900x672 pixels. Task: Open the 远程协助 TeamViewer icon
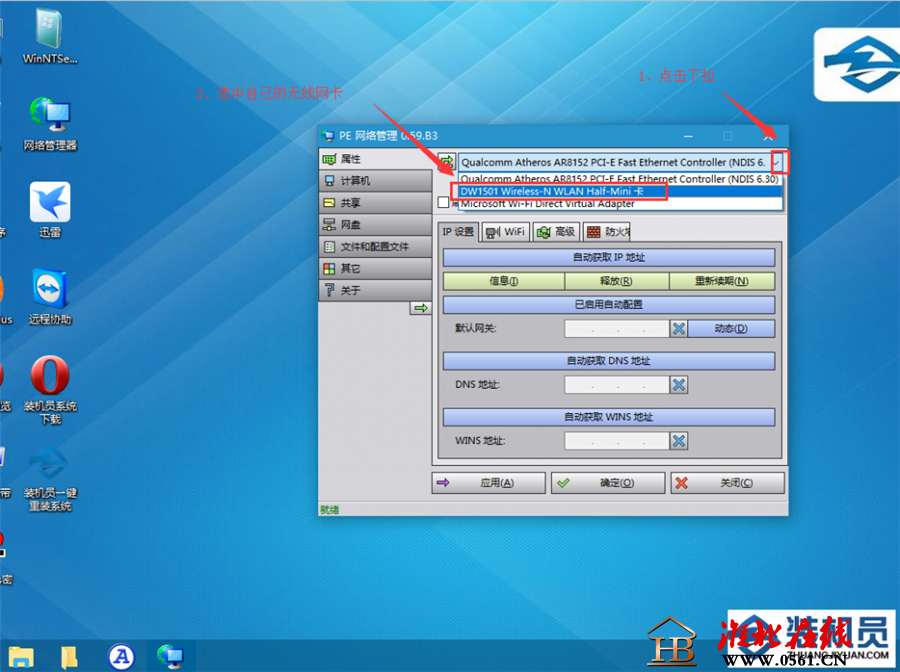(50, 297)
